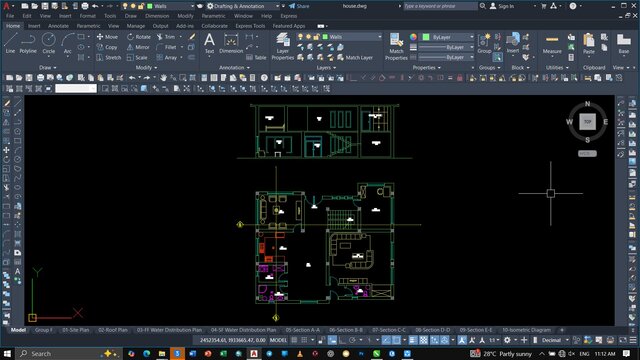Click the Rotate tool
This screenshot has width=640, height=360.
139,37
